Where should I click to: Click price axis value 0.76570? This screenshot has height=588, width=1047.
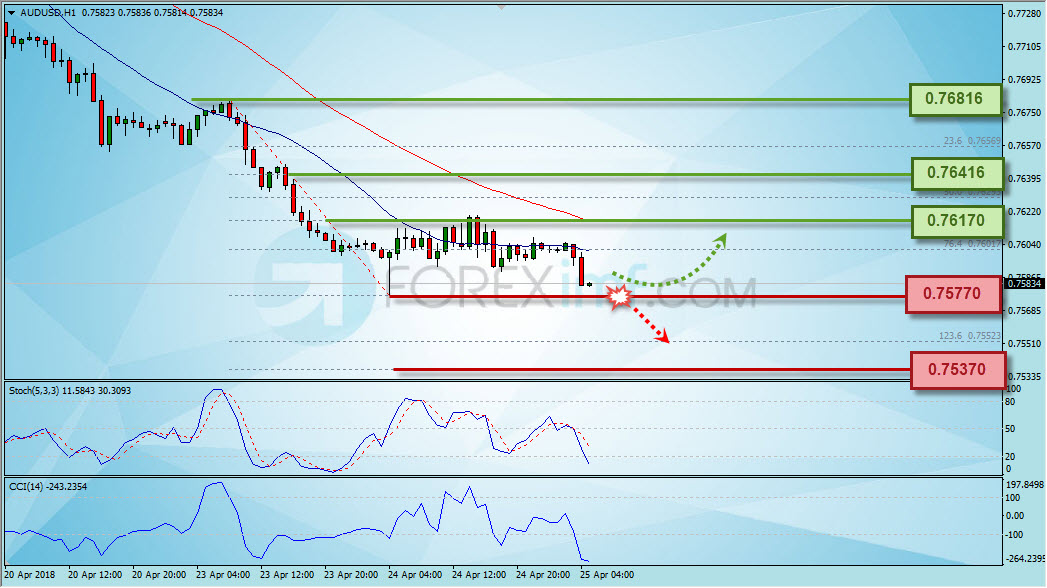[x=1024, y=145]
